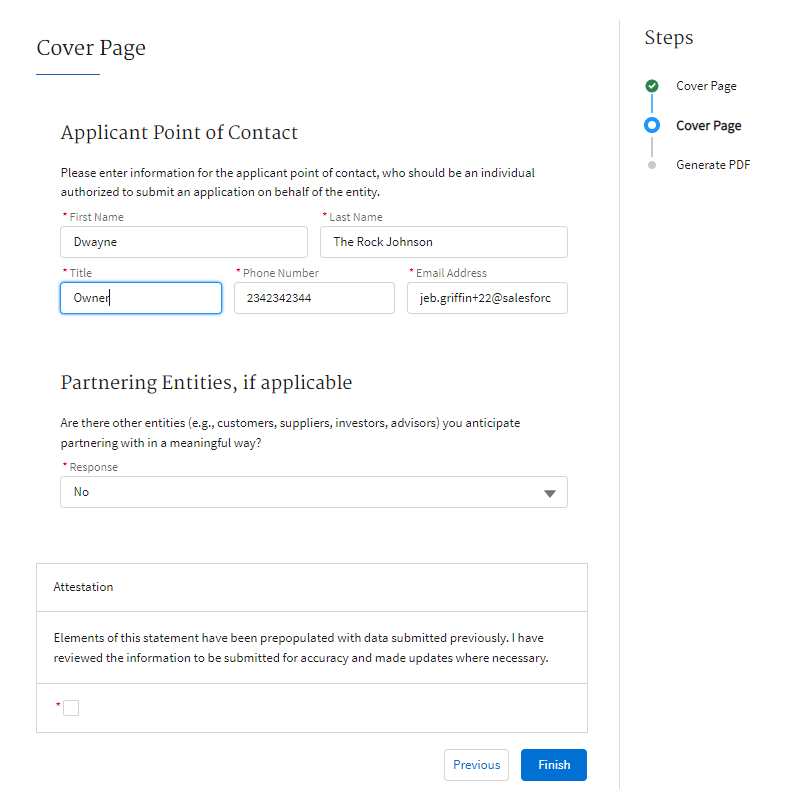Click the blue circle current step icon
Image resolution: width=800 pixels, height=795 pixels.
tap(652, 125)
